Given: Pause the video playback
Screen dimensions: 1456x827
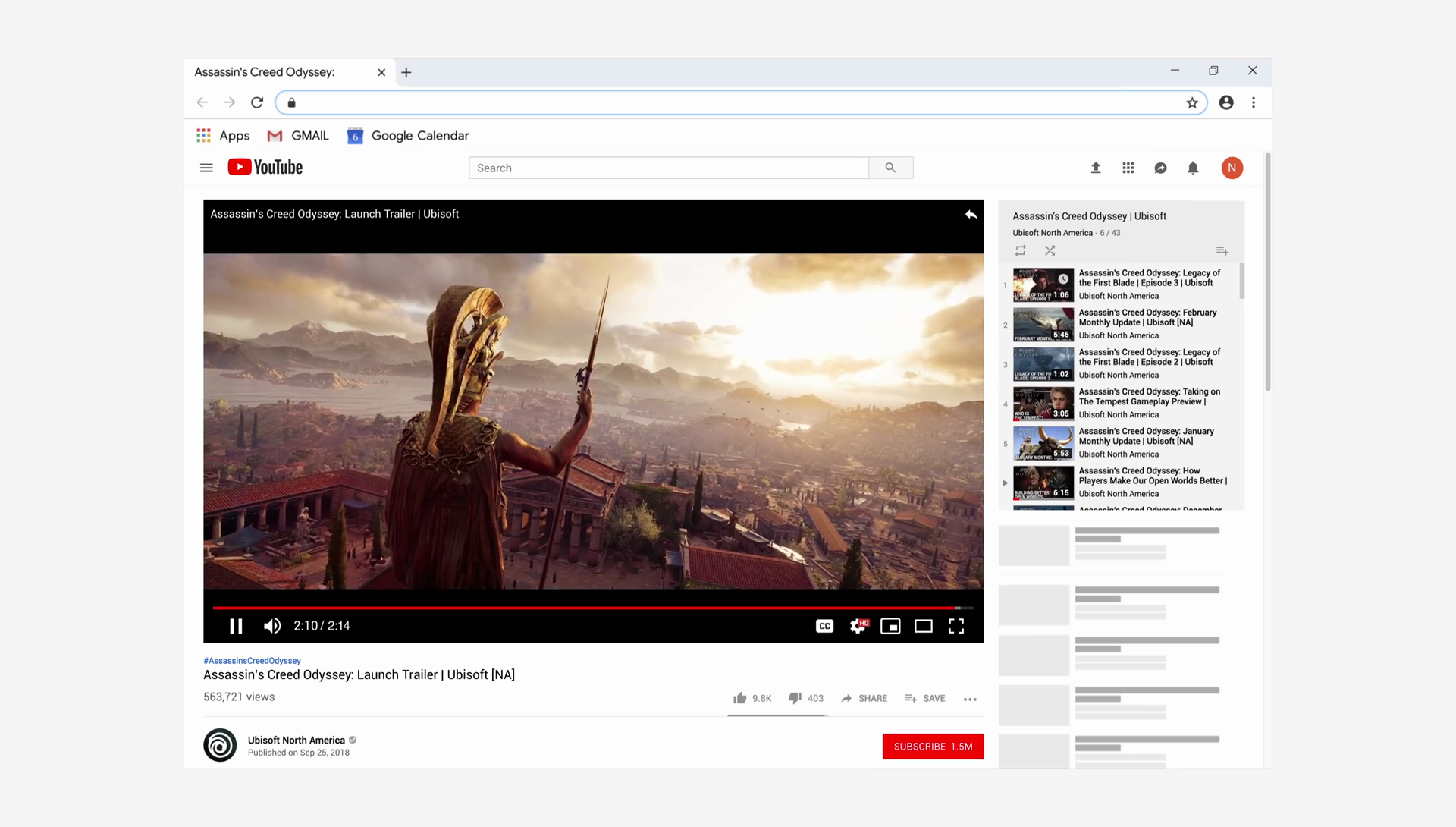Looking at the screenshot, I should [x=236, y=626].
